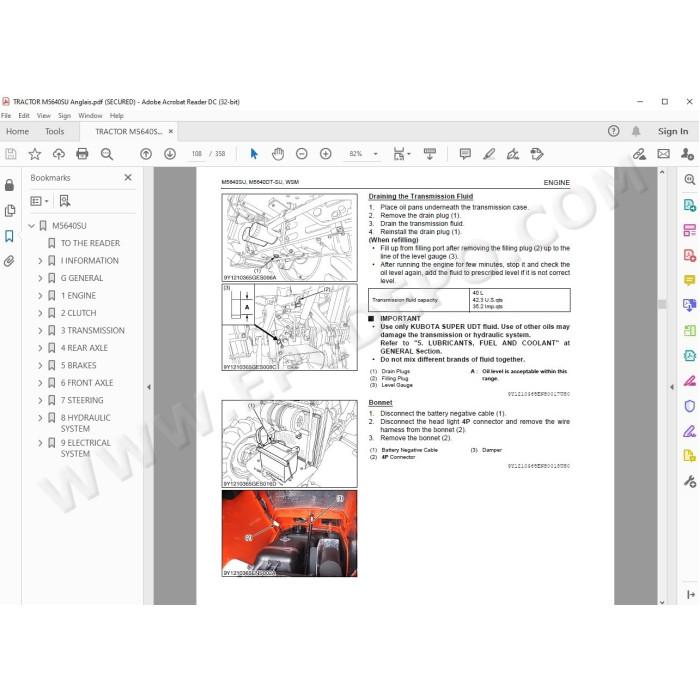The width and height of the screenshot is (700, 700).
Task: Collapse the right tools pane arrow
Action: 672,387
